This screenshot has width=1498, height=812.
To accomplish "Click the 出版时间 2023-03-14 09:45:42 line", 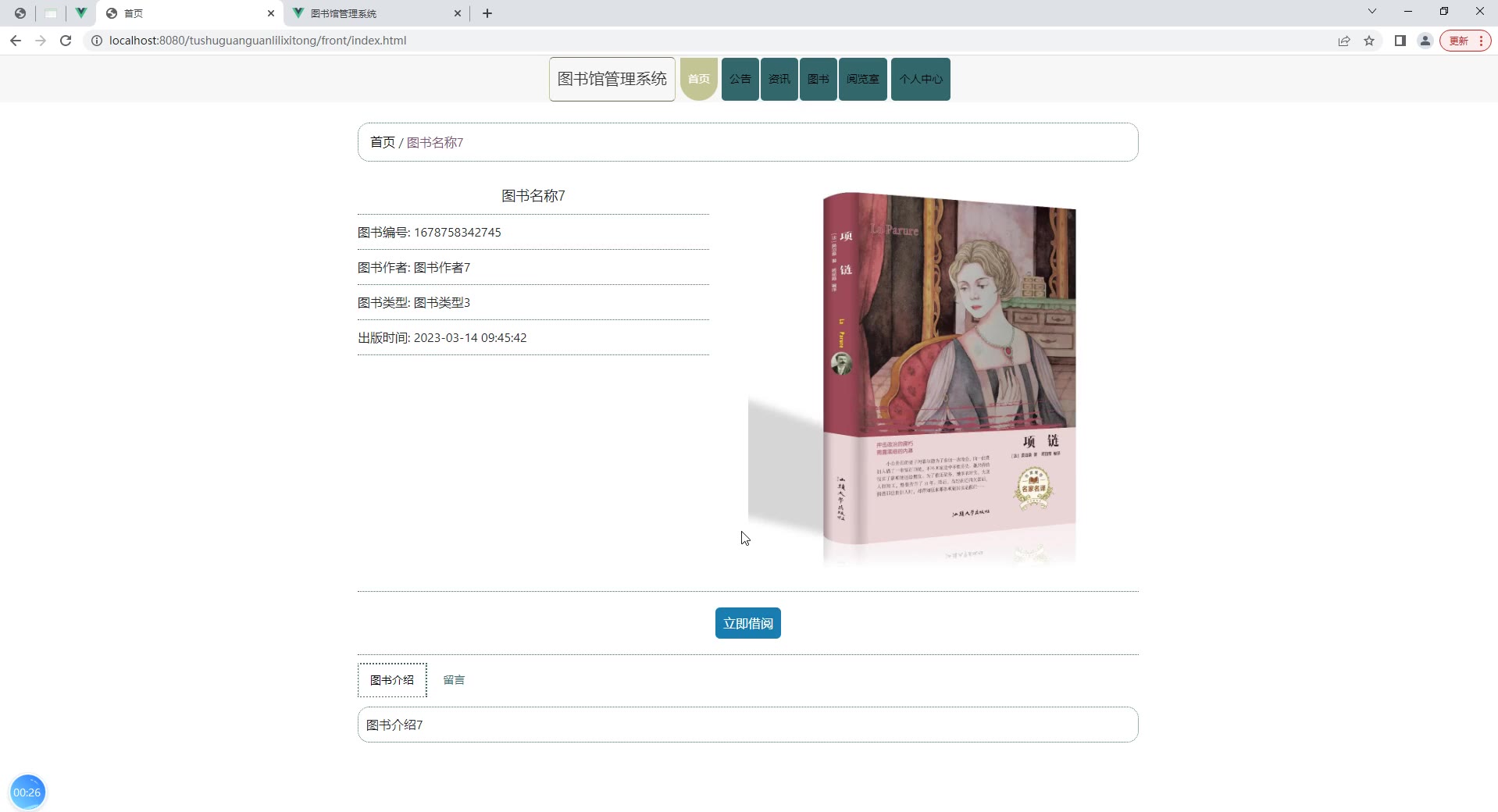I will click(x=442, y=338).
